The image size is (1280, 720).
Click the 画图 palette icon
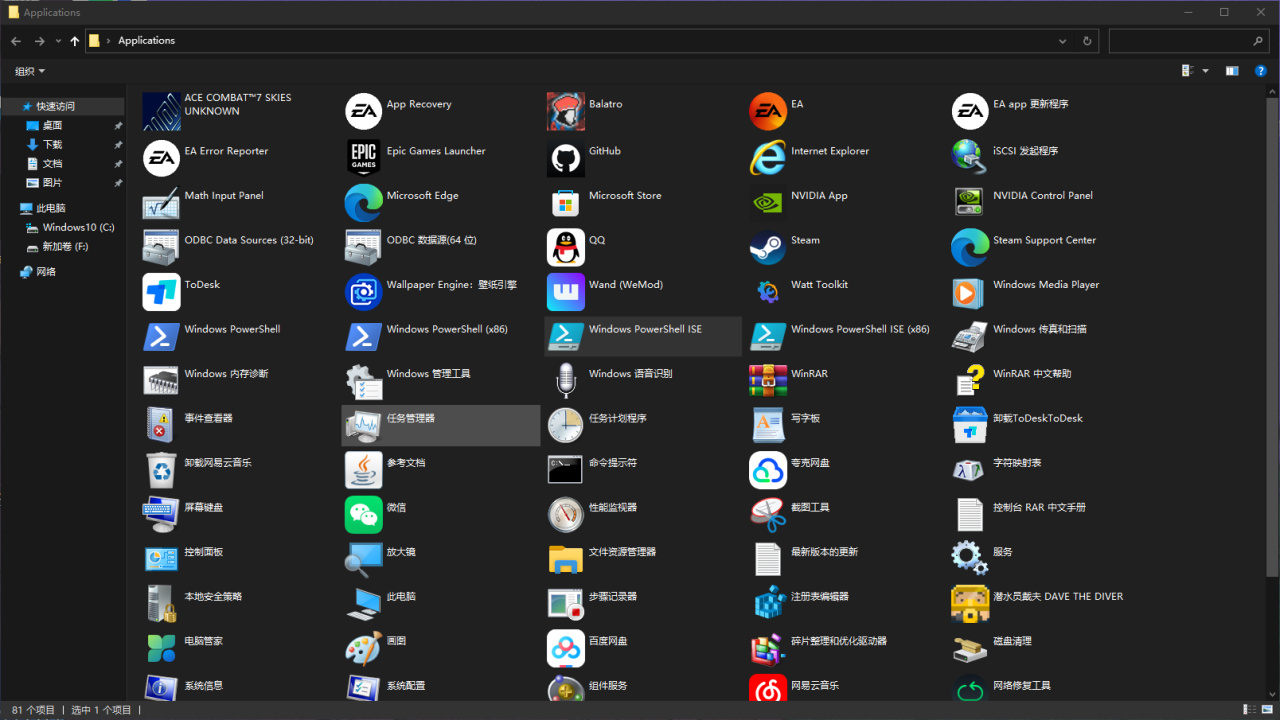tap(364, 648)
